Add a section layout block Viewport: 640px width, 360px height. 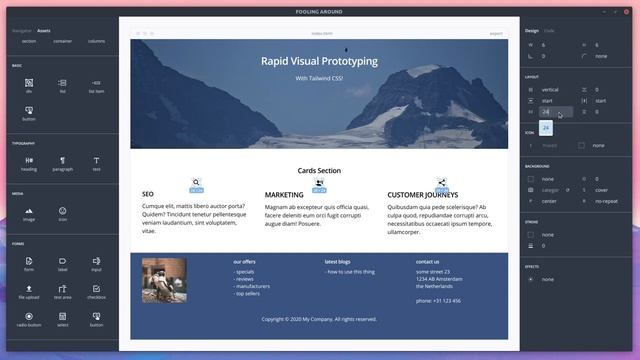(x=29, y=41)
